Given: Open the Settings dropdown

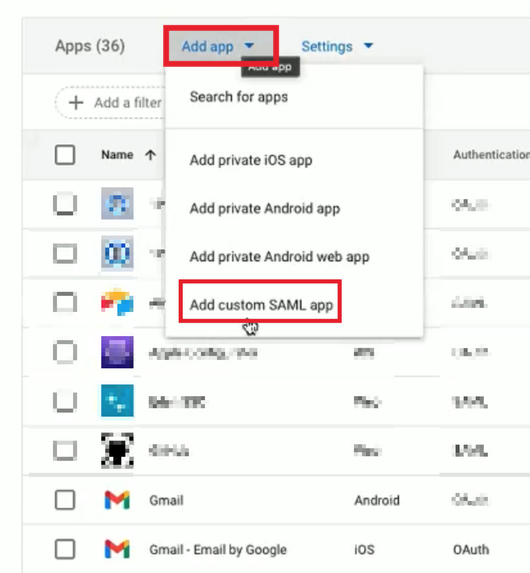Looking at the screenshot, I should (337, 46).
